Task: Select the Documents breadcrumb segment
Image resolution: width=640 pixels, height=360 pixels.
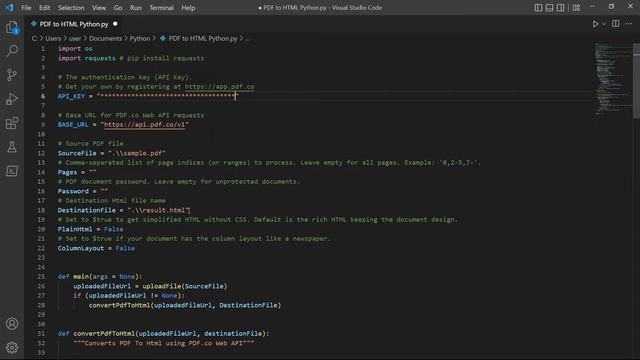Action: [x=105, y=38]
